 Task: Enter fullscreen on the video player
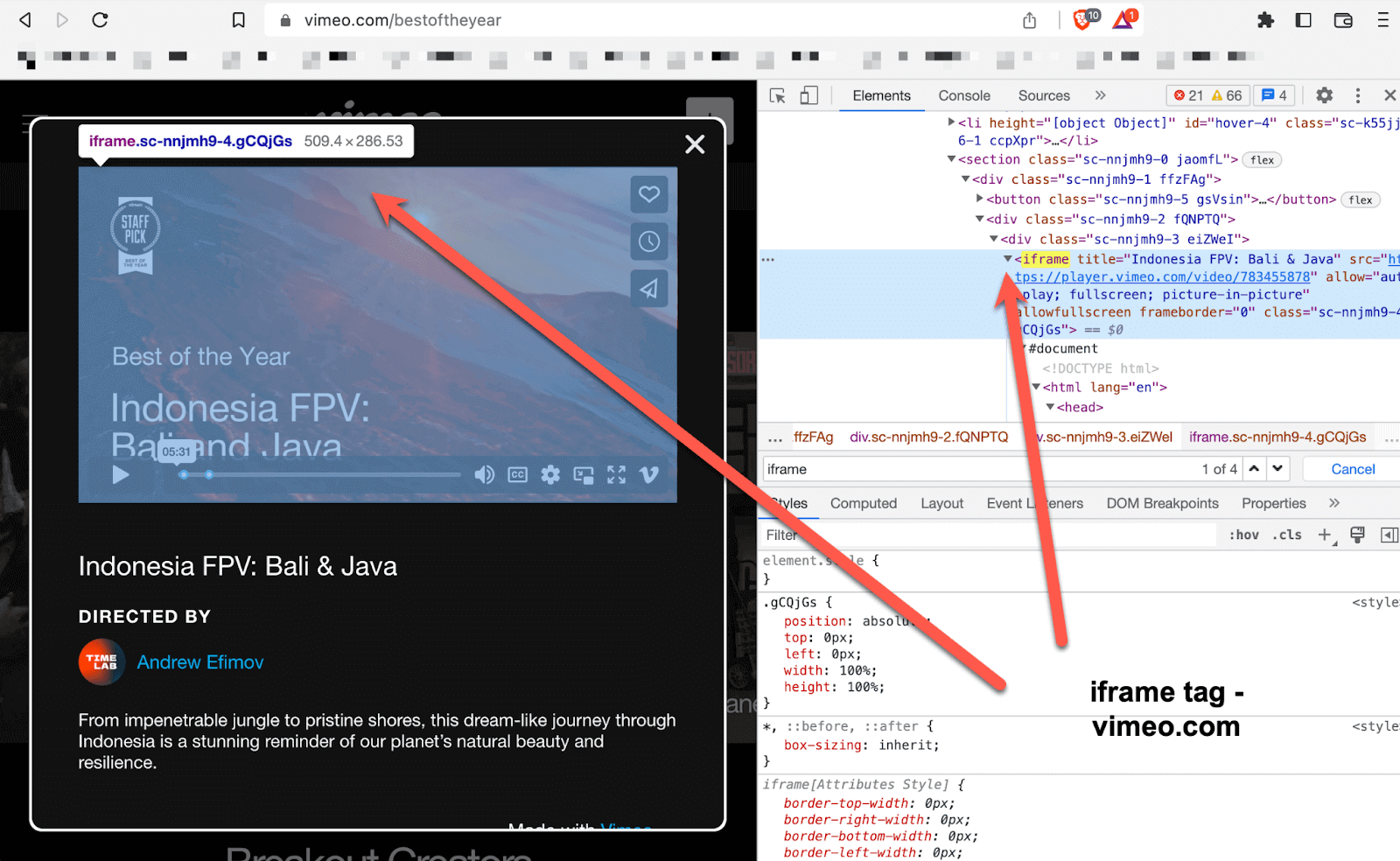coord(617,475)
